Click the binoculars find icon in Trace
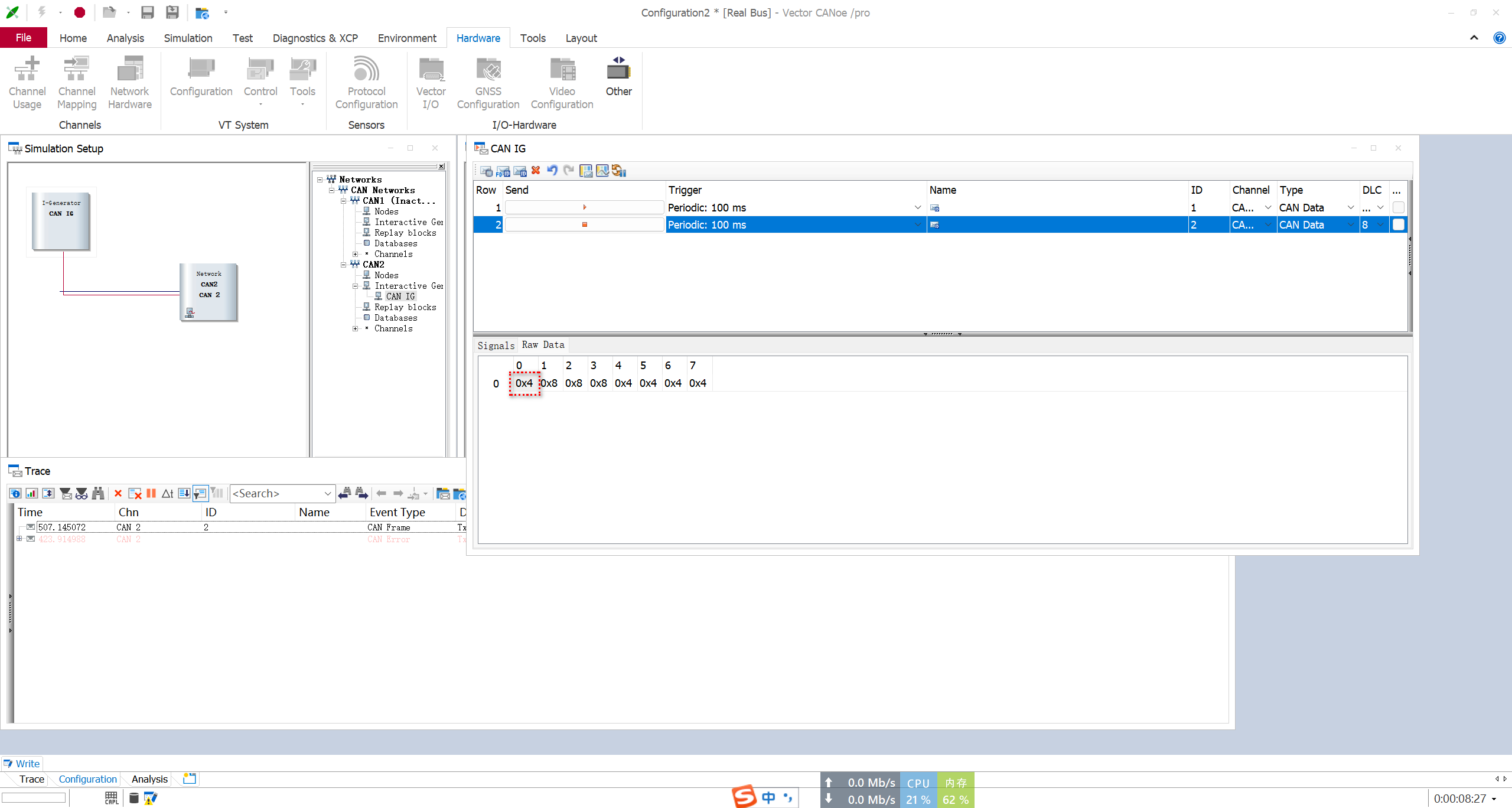The height and width of the screenshot is (808, 1512). (98, 493)
